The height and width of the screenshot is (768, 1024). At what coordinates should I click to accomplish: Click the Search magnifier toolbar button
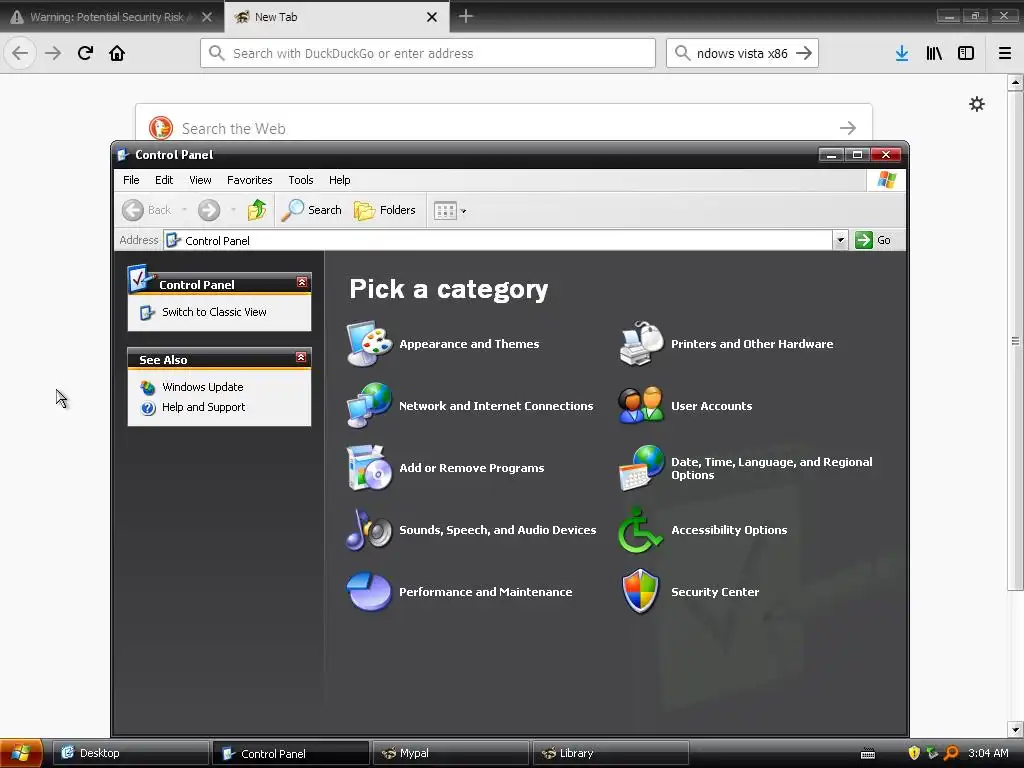(312, 210)
